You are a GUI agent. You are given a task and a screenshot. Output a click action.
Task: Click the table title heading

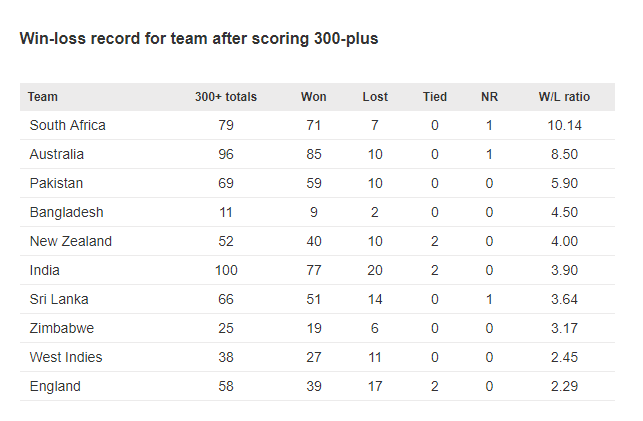199,39
